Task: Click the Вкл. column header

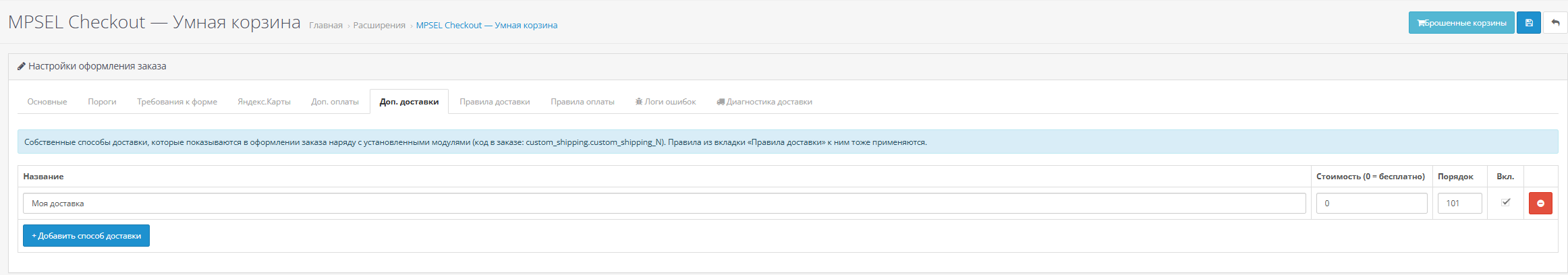Action: (x=1505, y=177)
